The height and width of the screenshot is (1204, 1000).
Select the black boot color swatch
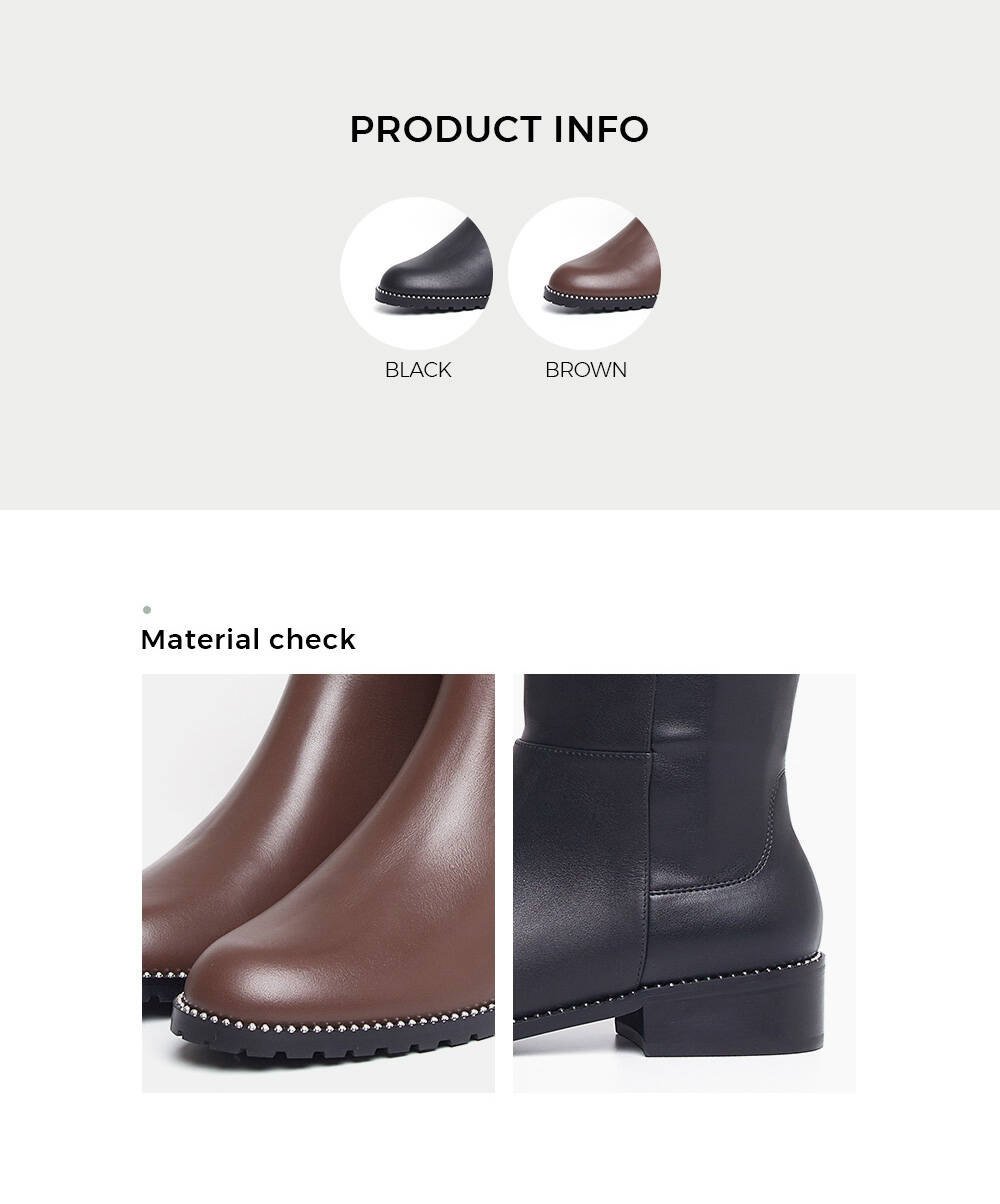[416, 273]
